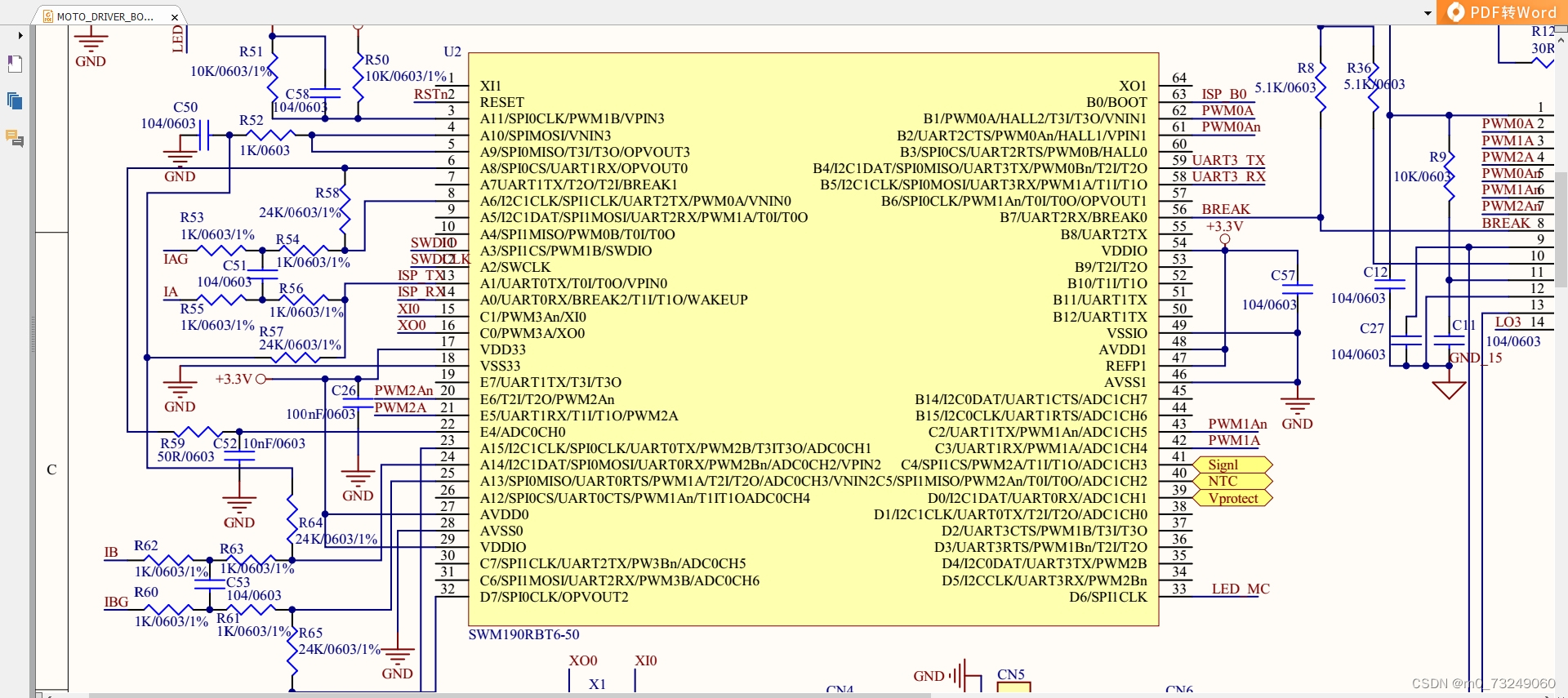Click the C51 capacitor designator
Screen dimensions: 1568x698
234,265
